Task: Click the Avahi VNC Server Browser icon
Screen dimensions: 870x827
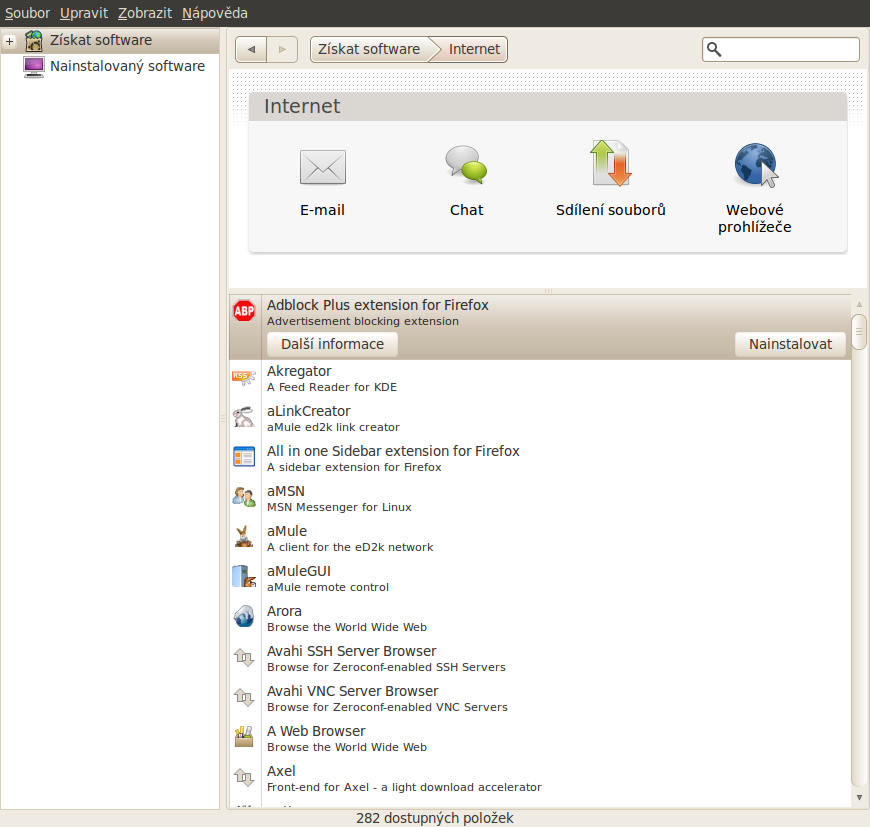Action: pos(244,697)
